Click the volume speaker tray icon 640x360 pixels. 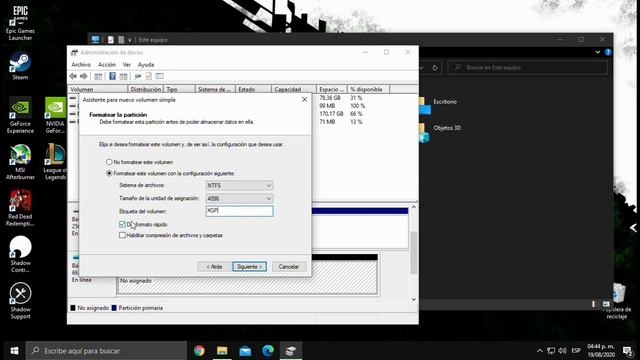click(x=562, y=351)
